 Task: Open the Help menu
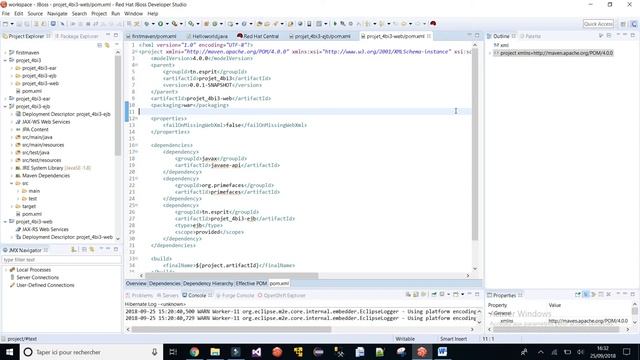coord(153,13)
